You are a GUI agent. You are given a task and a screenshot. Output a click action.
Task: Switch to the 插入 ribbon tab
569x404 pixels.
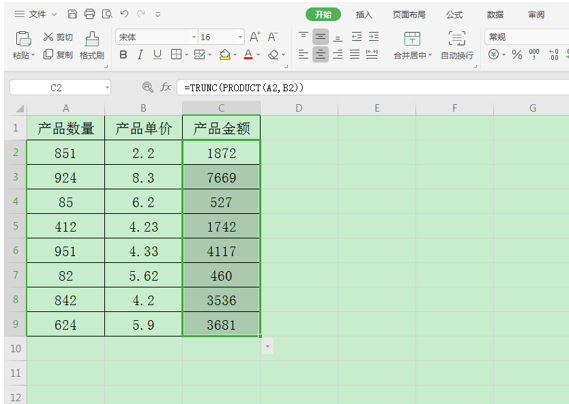(x=364, y=15)
